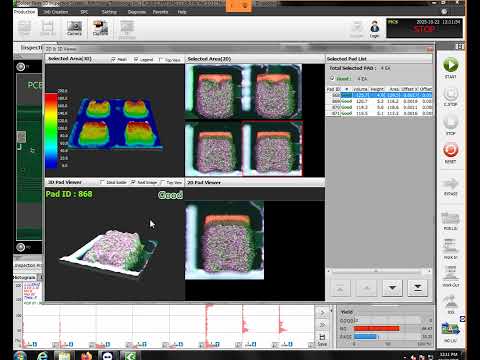Toggle Top View checkbox in 3D Pad Viewer
Screen dimensions: 480x360
click(x=162, y=182)
